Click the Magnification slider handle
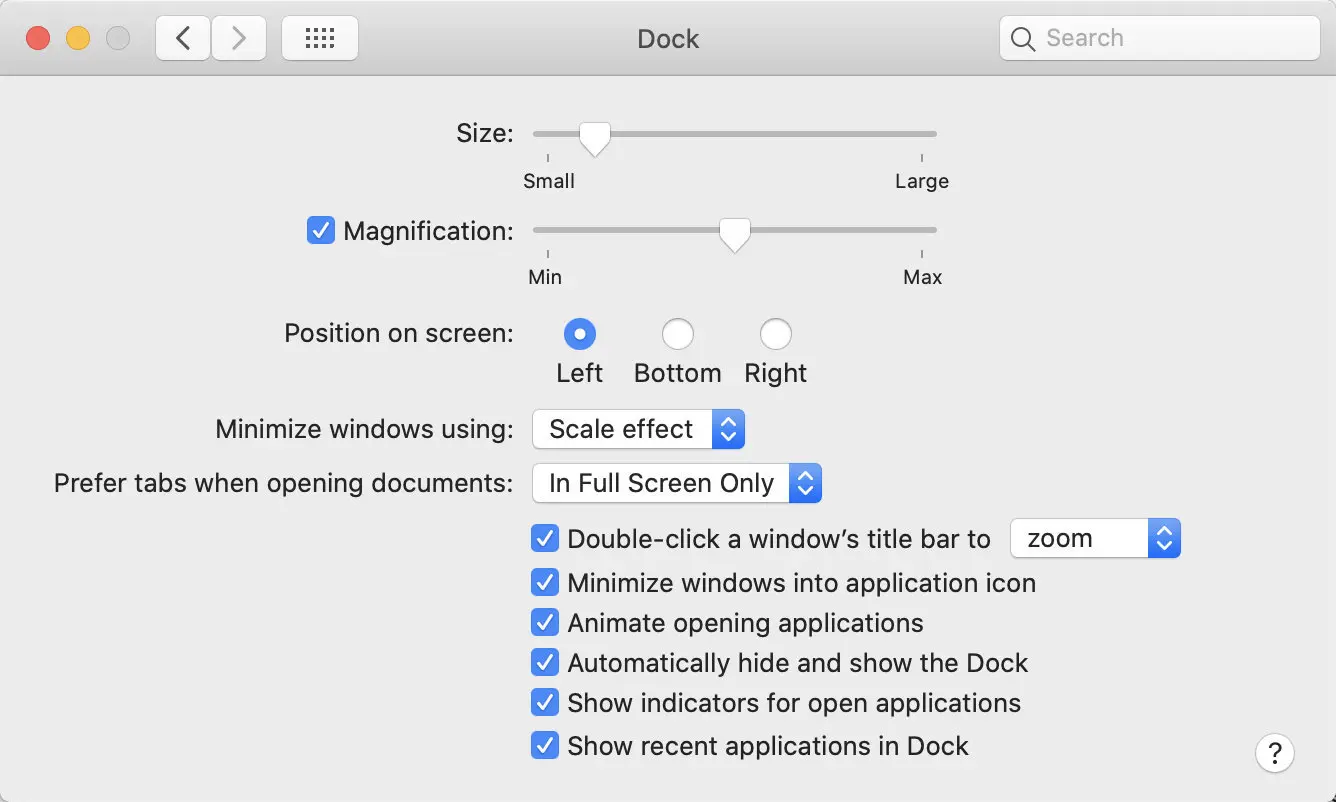Image resolution: width=1336 pixels, height=802 pixels. pyautogui.click(x=734, y=234)
